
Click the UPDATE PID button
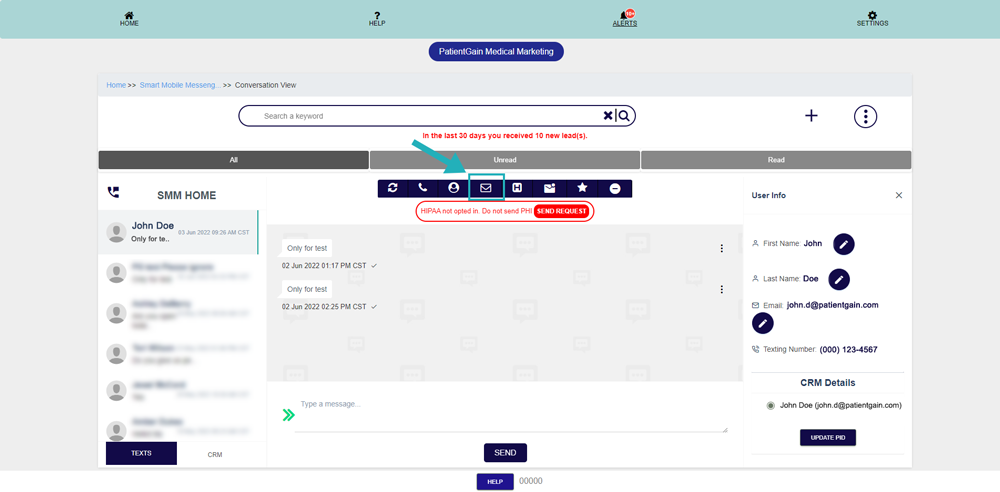pyautogui.click(x=828, y=438)
